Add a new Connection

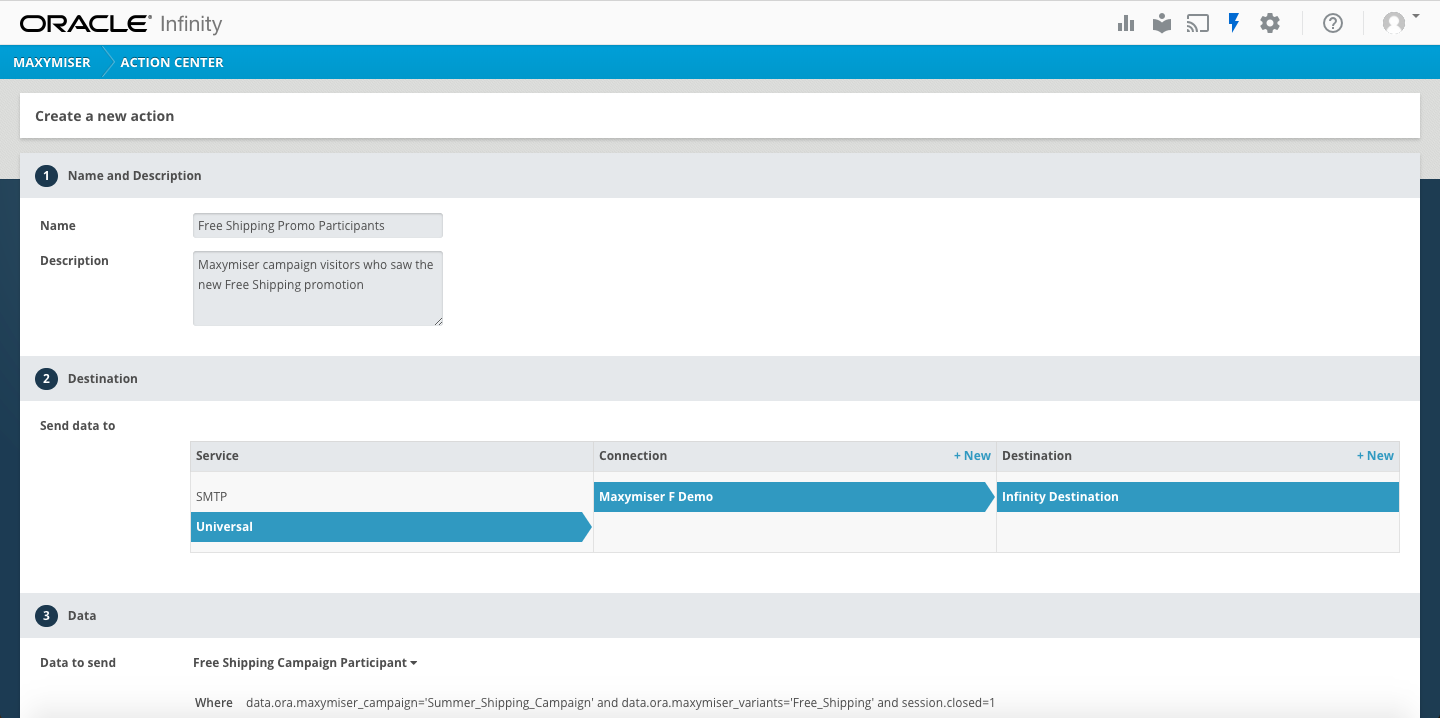[972, 456]
